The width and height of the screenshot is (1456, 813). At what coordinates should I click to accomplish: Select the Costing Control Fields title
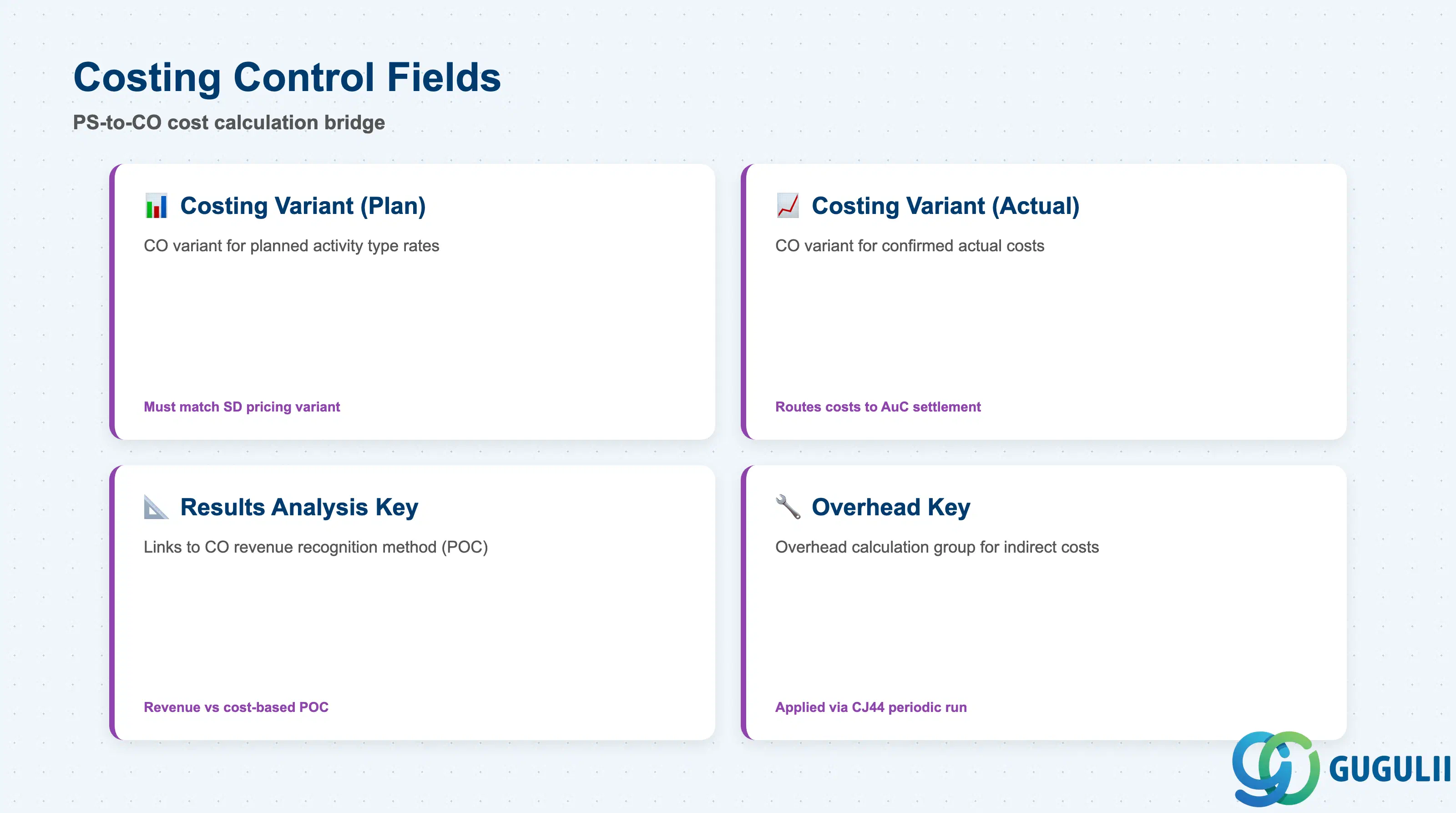coord(287,77)
